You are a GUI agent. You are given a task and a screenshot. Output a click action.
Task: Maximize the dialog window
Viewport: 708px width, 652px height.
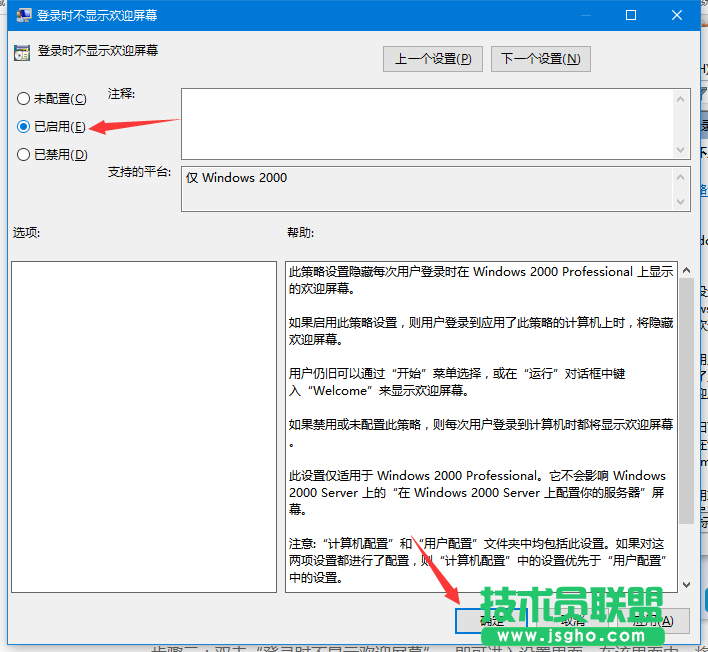tap(630, 15)
